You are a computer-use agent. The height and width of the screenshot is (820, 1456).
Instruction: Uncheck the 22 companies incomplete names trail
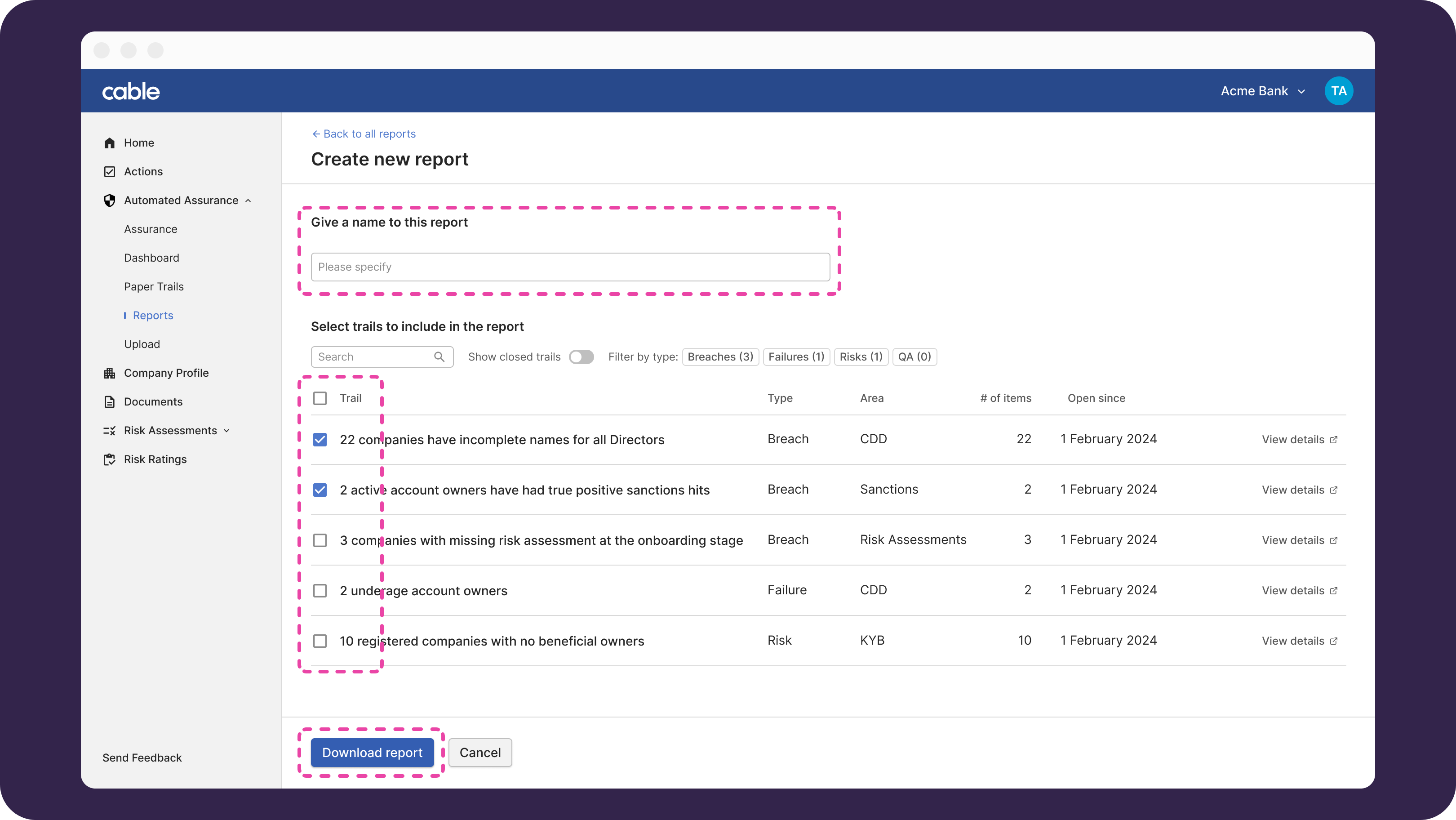(x=320, y=440)
